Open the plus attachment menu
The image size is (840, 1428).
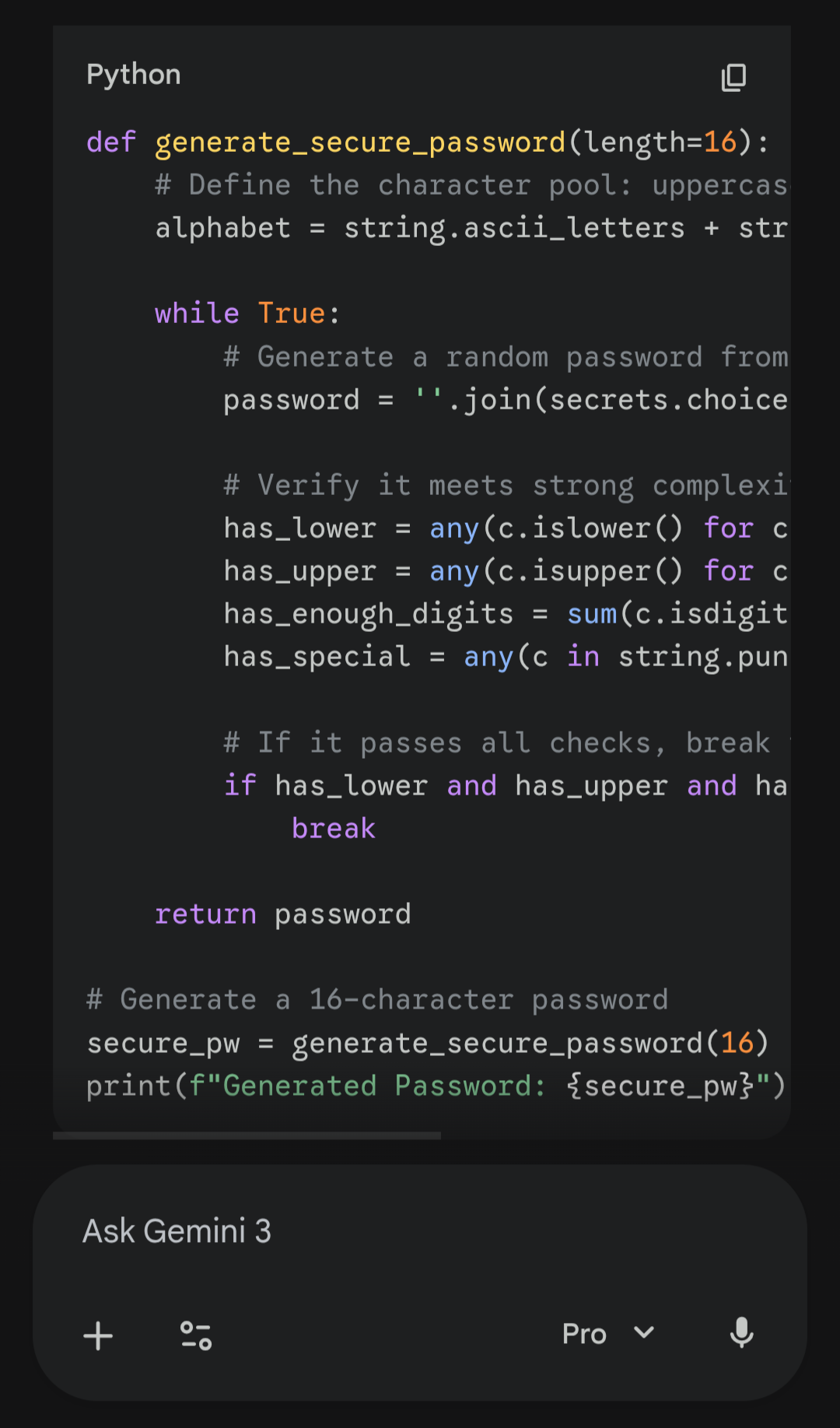point(98,1335)
